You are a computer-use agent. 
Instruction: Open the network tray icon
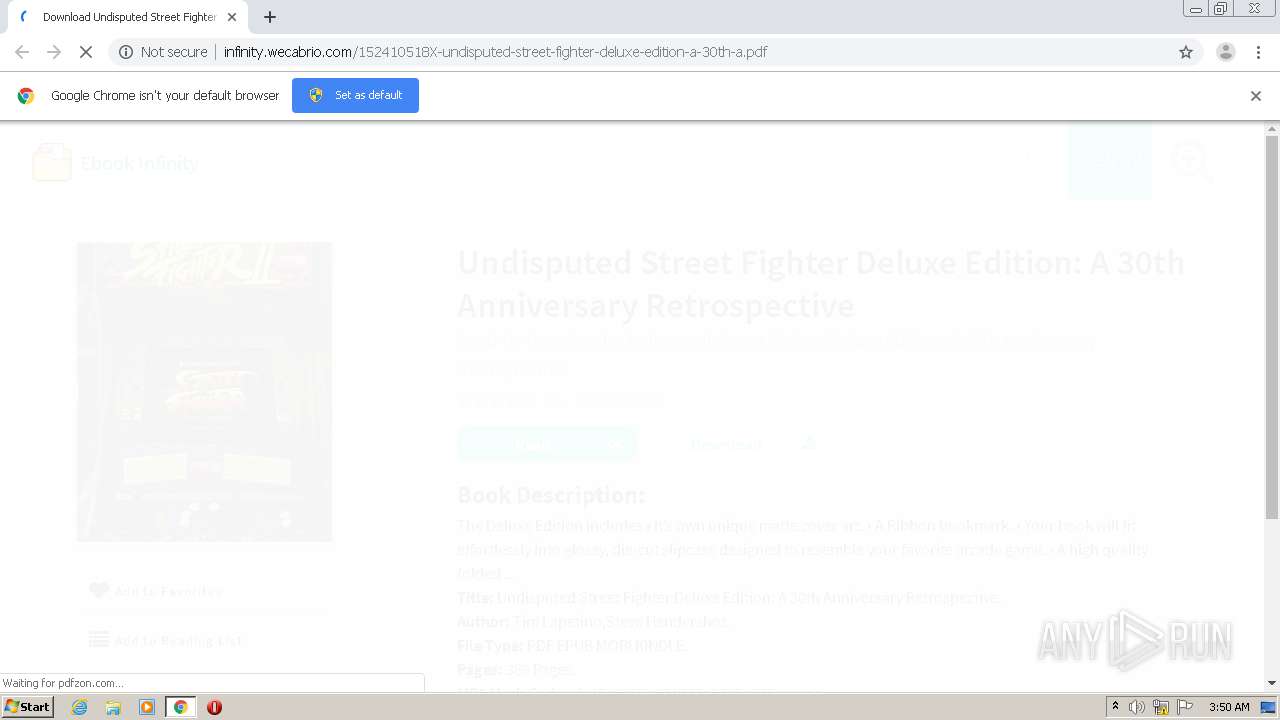point(1161,707)
